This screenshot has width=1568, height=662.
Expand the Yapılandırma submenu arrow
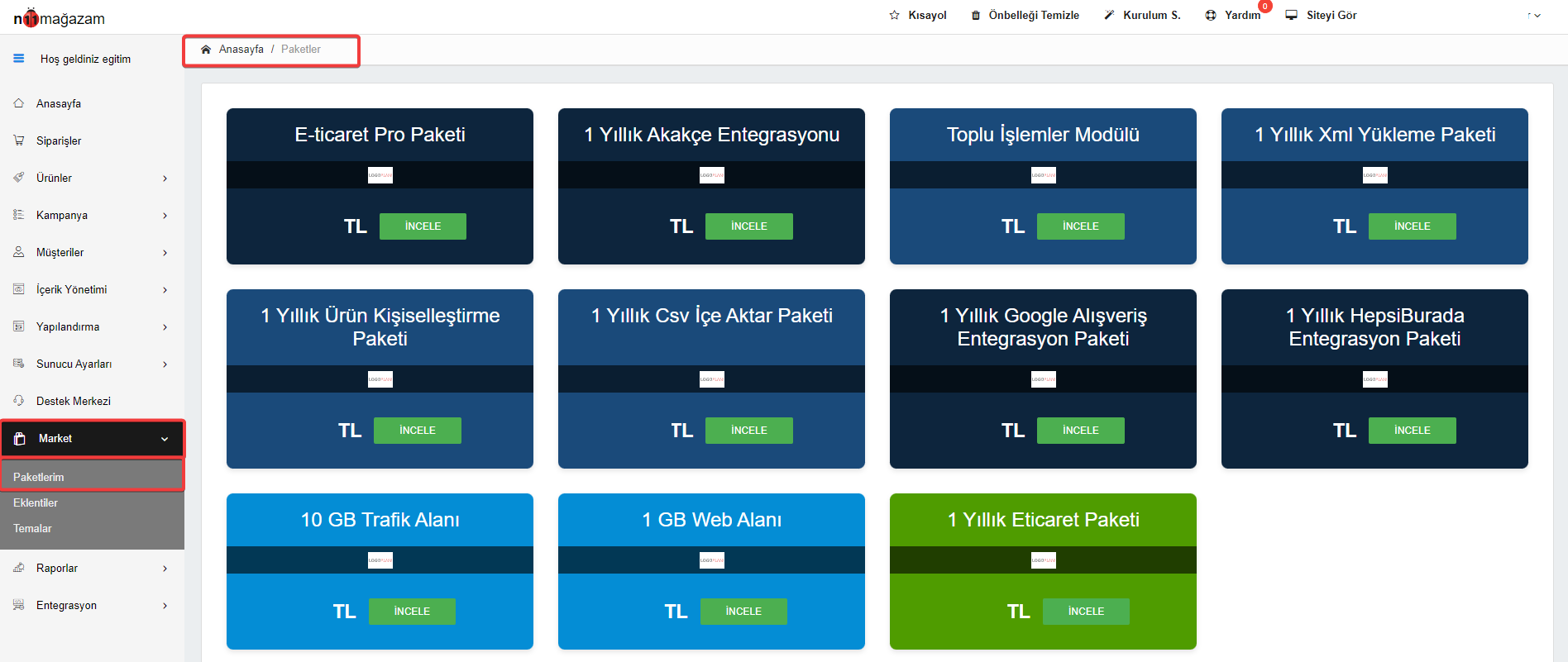pos(165,327)
